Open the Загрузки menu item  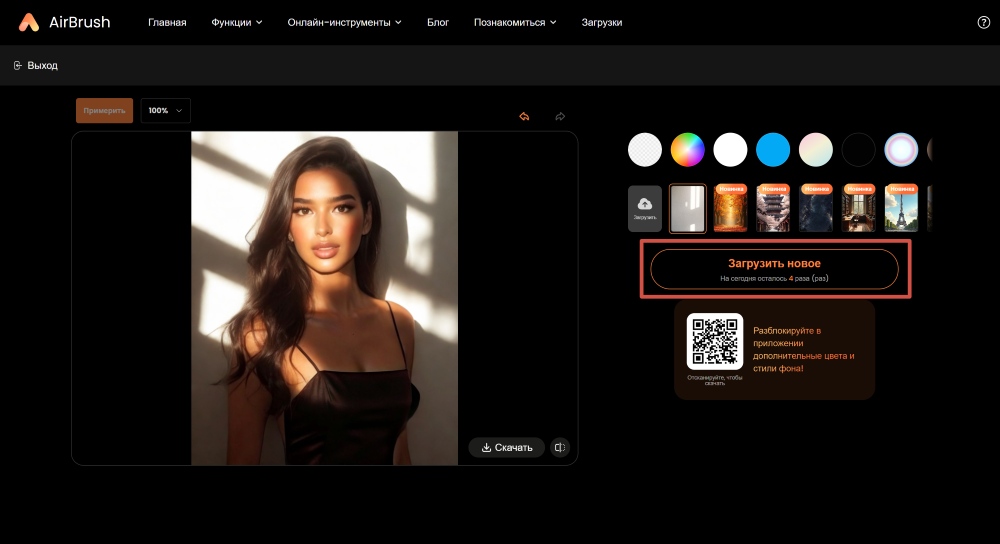click(601, 22)
